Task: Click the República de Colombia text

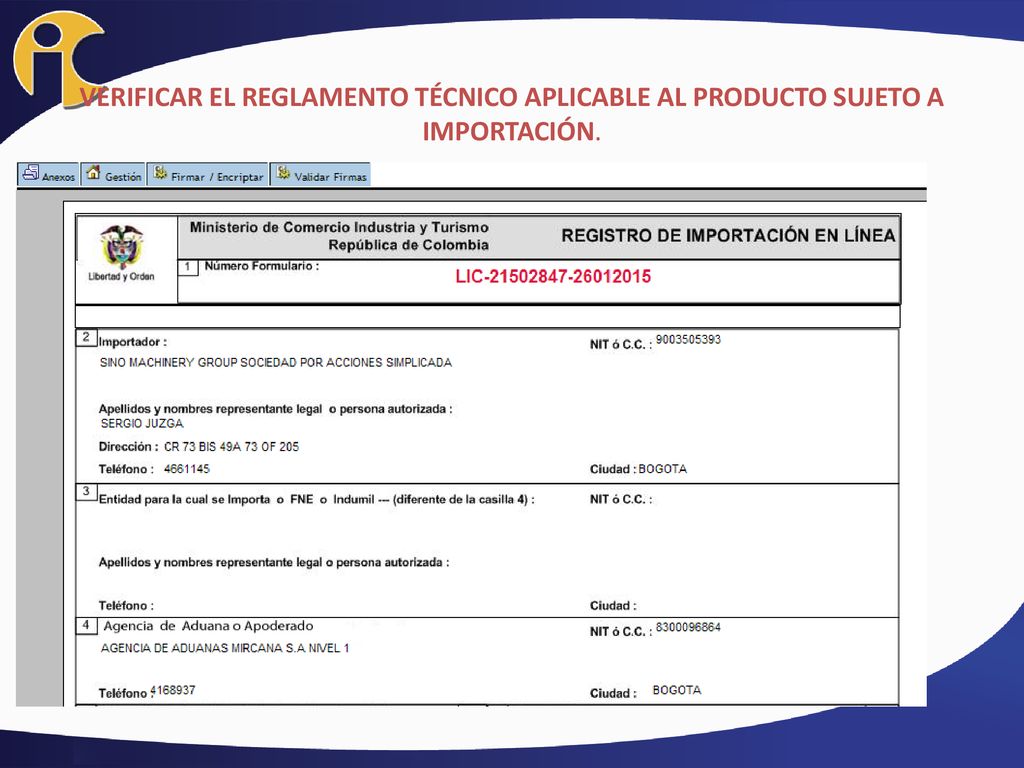Action: click(409, 245)
